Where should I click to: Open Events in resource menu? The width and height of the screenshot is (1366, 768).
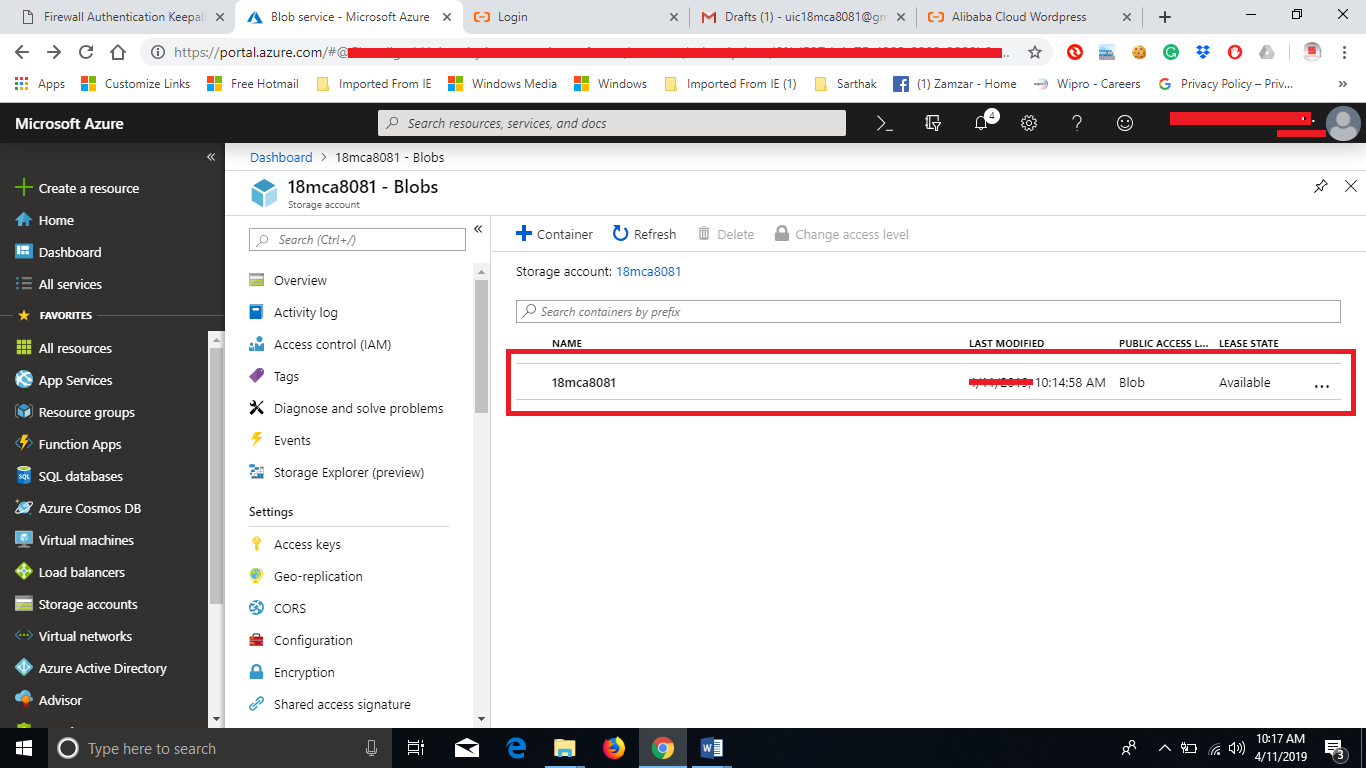click(x=279, y=440)
